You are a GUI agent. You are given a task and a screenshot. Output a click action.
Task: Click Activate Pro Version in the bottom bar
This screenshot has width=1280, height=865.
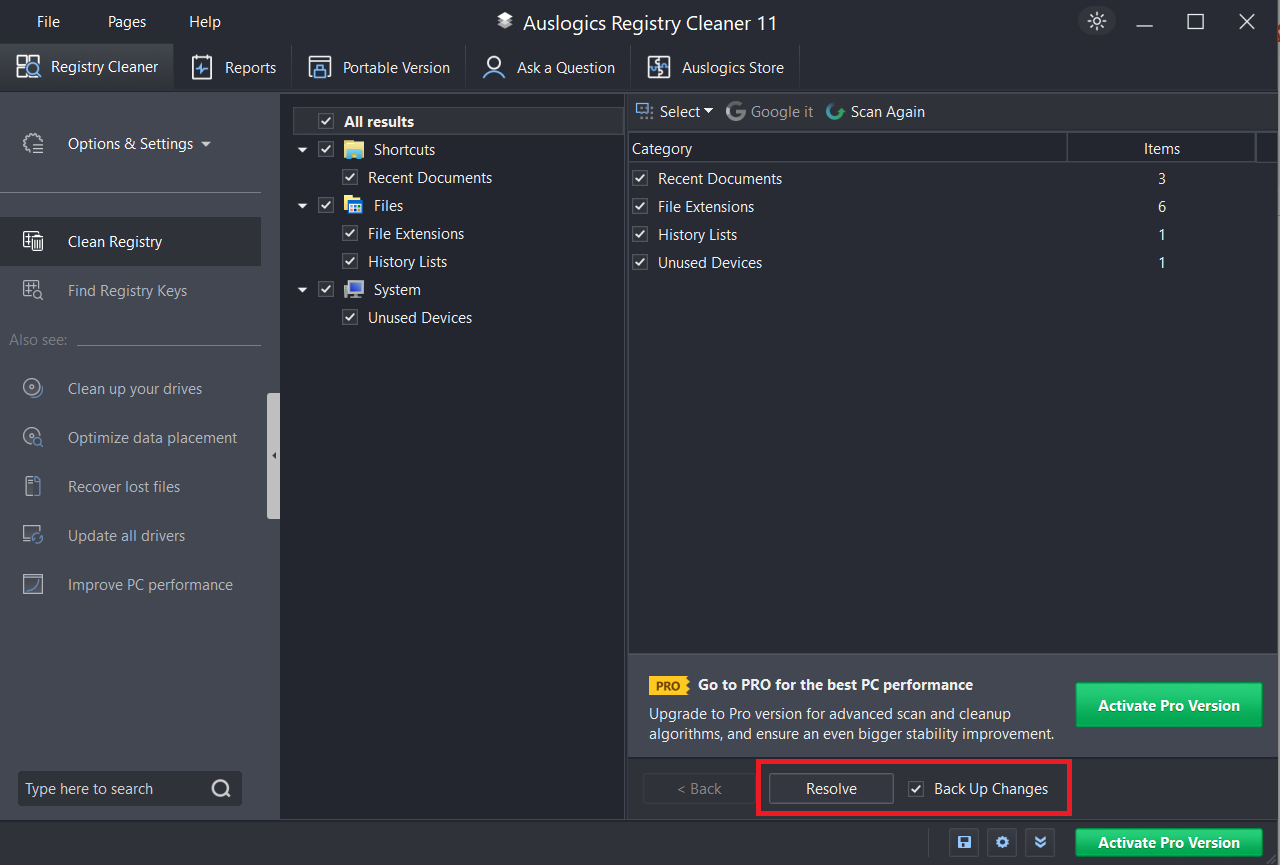1168,842
